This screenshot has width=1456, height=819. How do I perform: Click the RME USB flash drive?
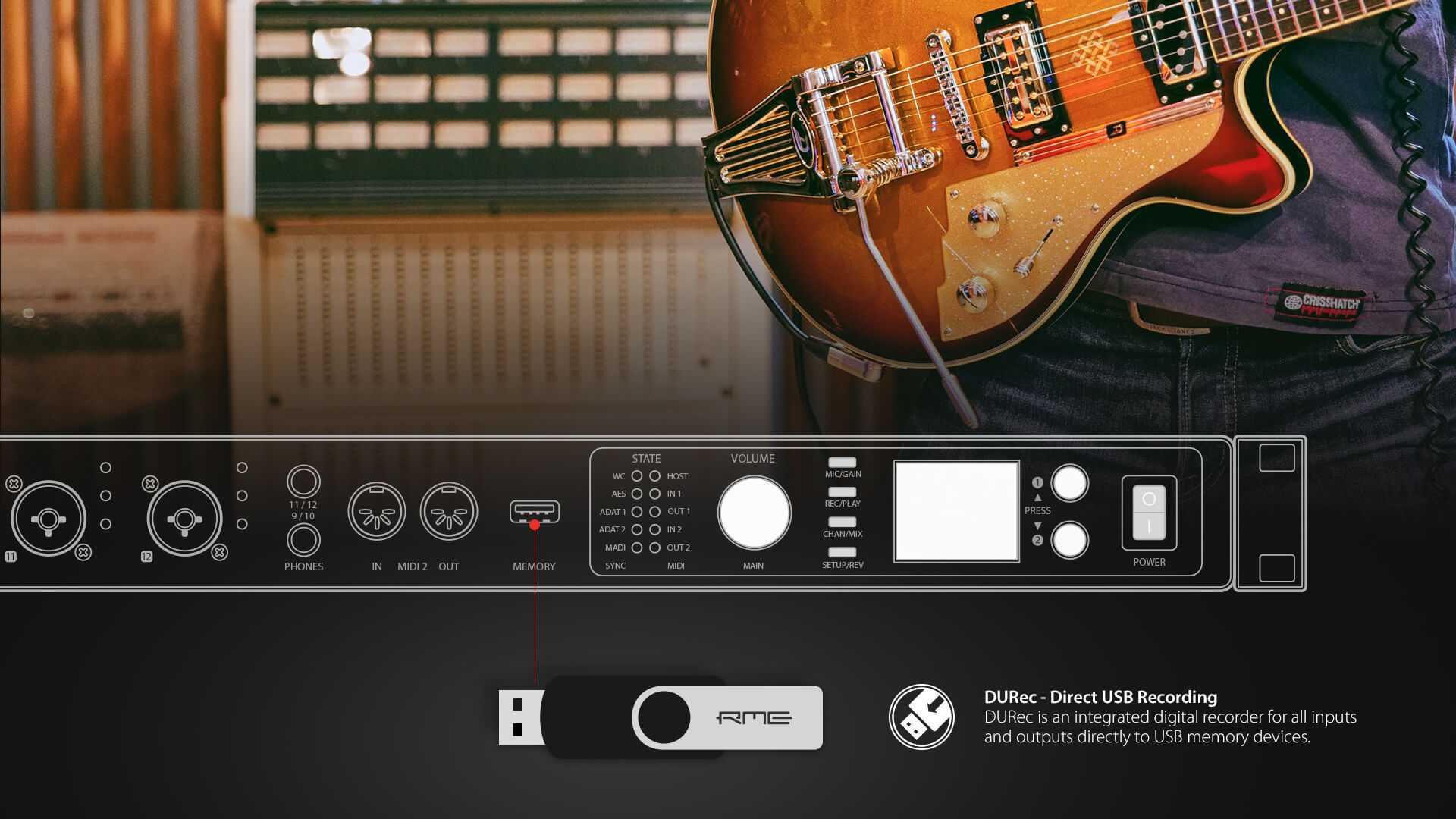point(660,717)
